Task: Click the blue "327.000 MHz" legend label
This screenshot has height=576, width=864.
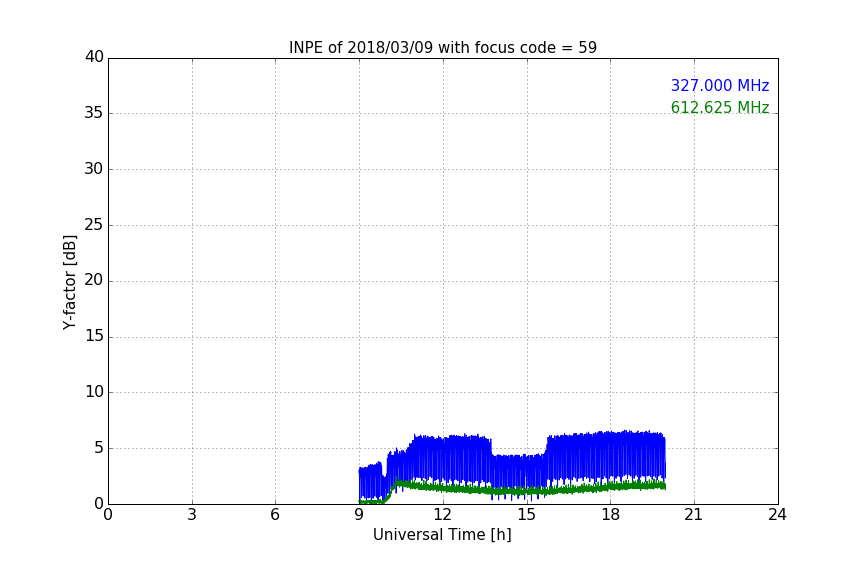Action: (720, 85)
